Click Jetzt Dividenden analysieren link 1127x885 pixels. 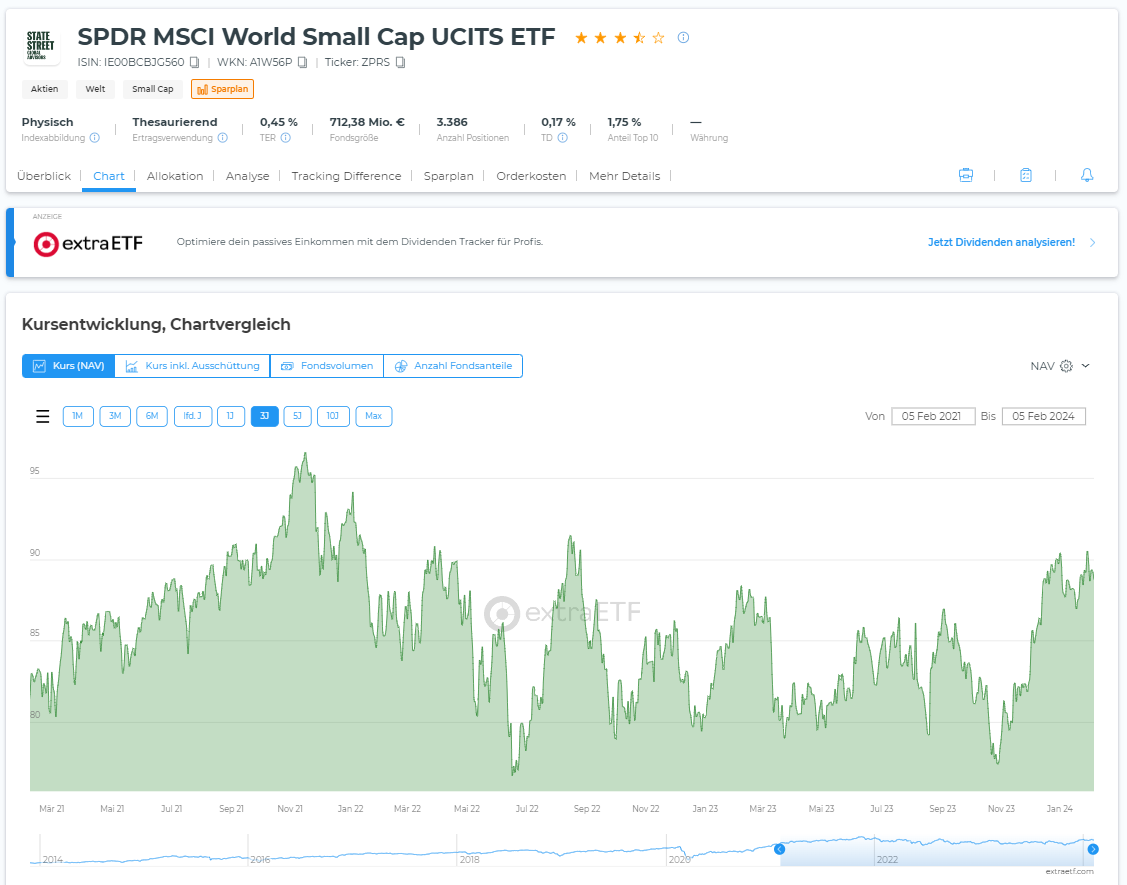point(1001,242)
